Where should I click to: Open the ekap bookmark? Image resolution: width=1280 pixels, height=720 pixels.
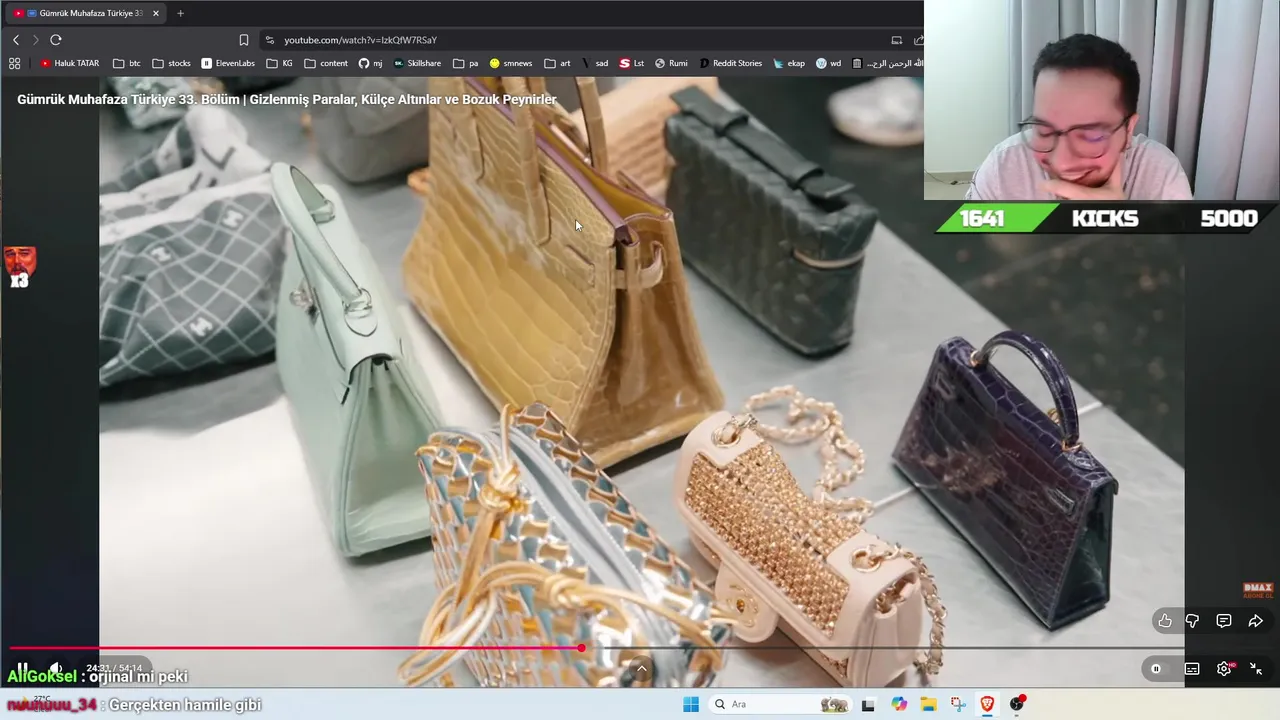789,63
